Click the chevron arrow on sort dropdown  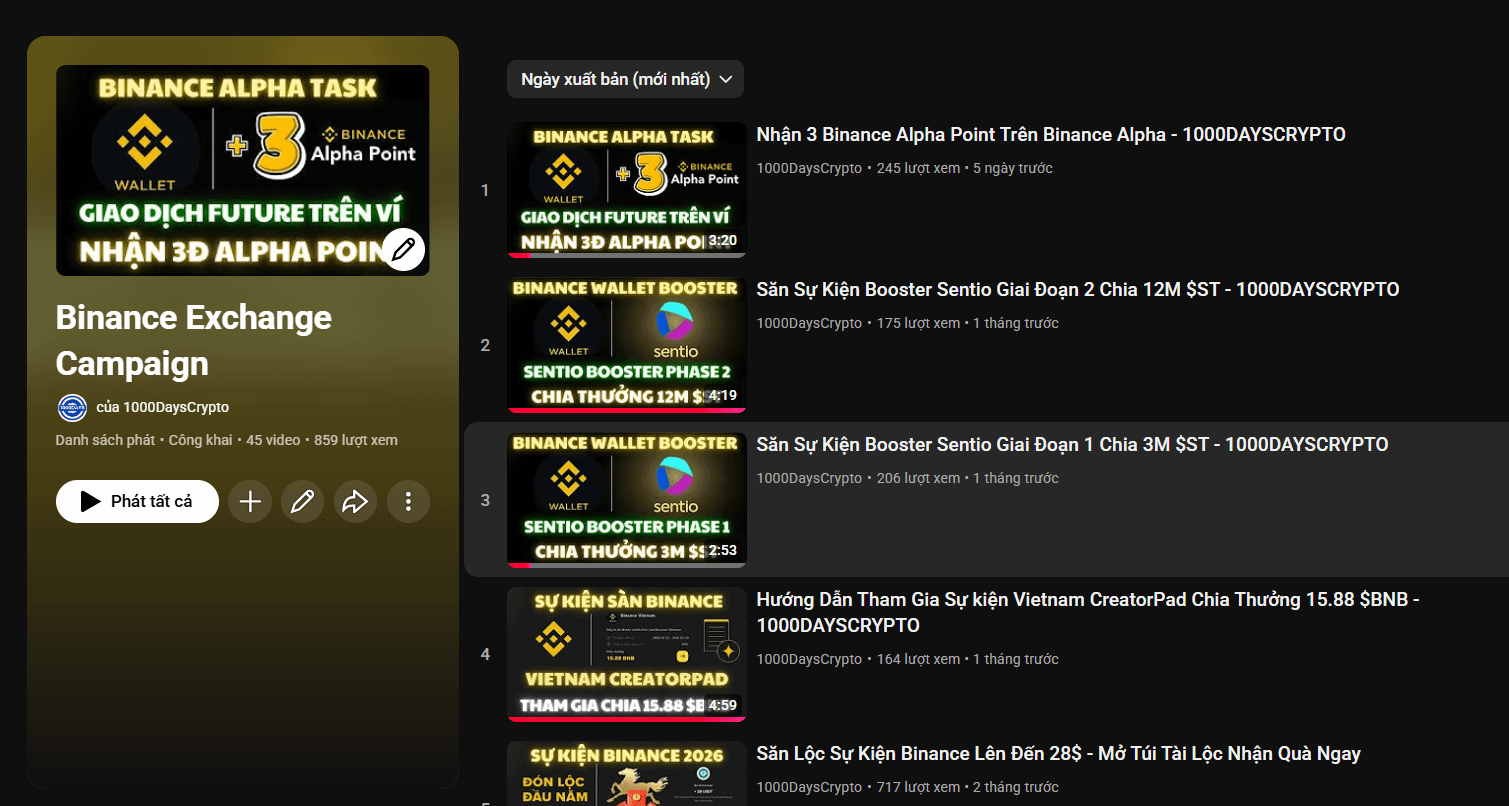(726, 79)
